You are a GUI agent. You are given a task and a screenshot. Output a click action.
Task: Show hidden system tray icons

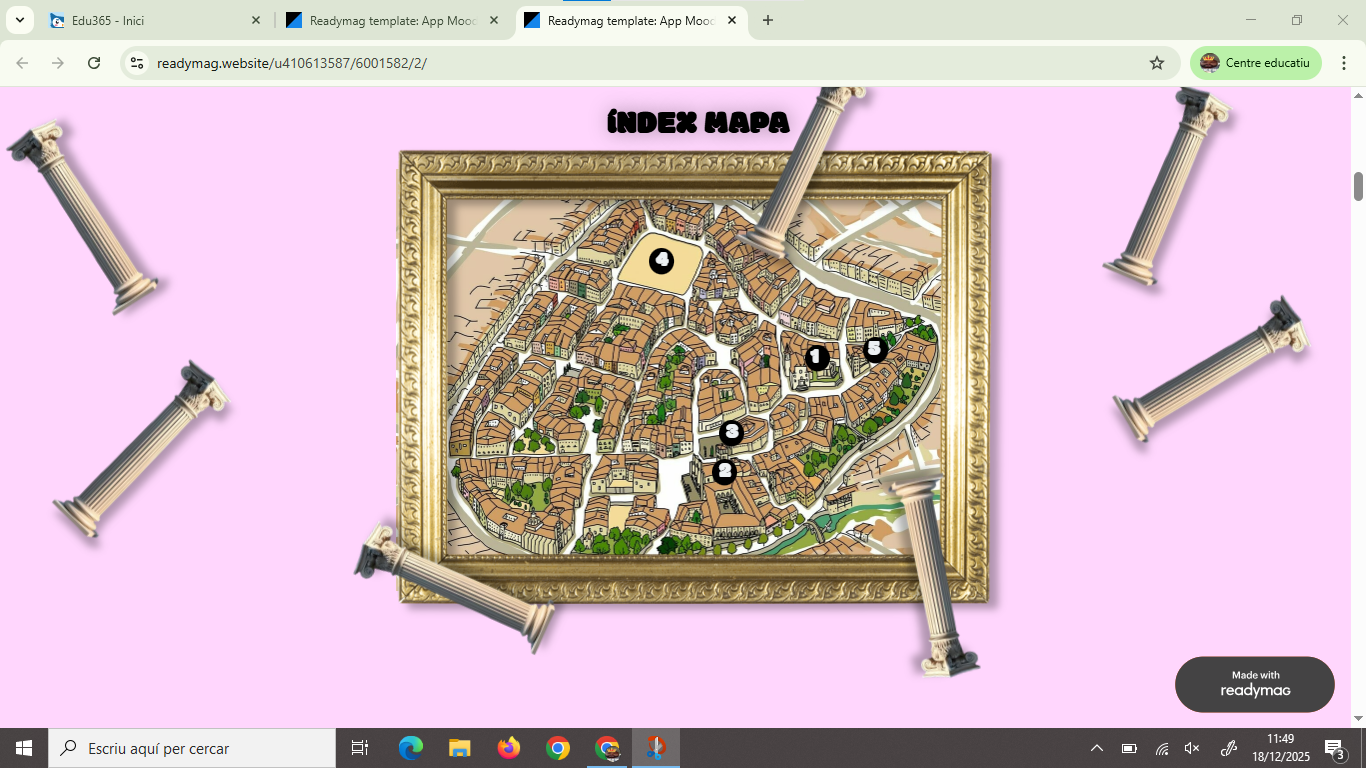coord(1097,748)
